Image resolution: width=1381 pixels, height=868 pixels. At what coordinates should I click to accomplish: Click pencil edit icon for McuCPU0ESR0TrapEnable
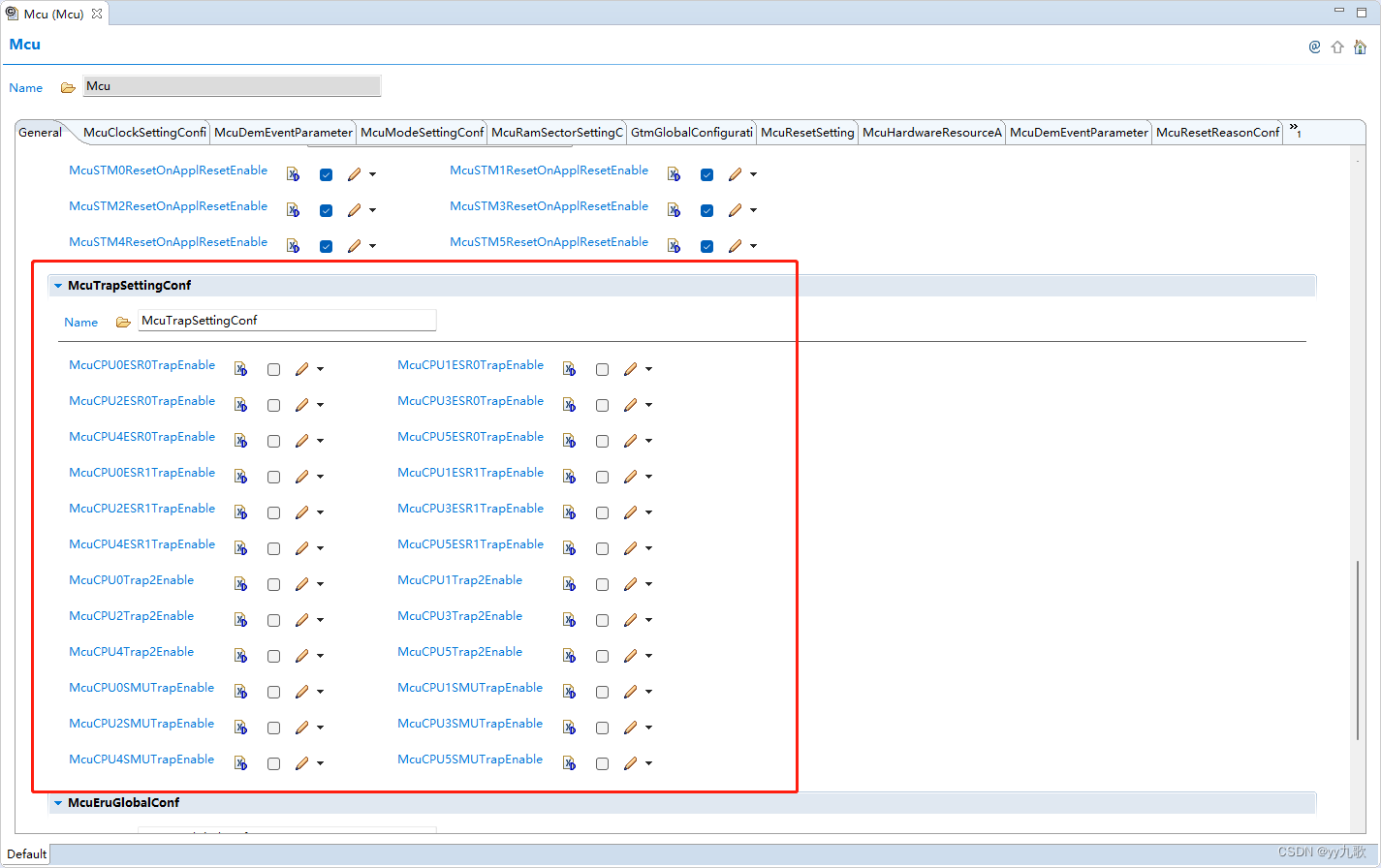pos(302,369)
